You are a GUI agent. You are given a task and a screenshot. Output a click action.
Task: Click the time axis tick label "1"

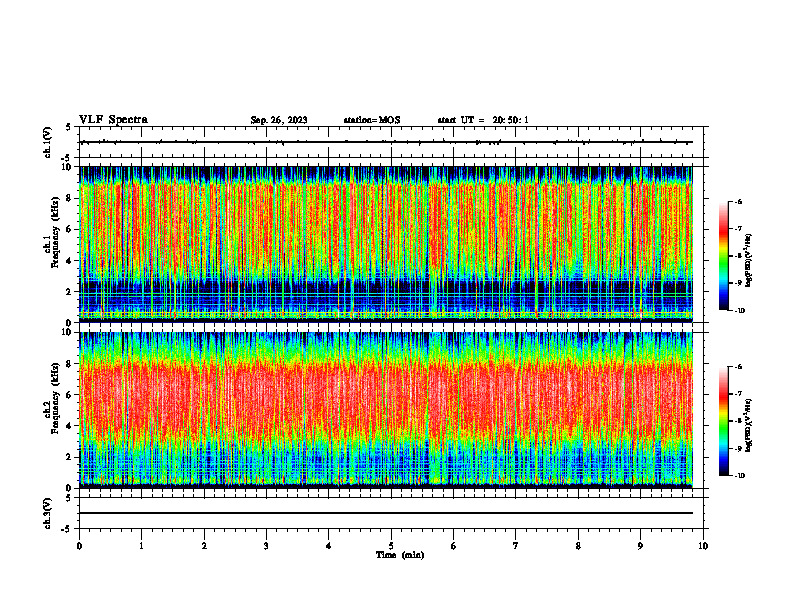click(141, 546)
